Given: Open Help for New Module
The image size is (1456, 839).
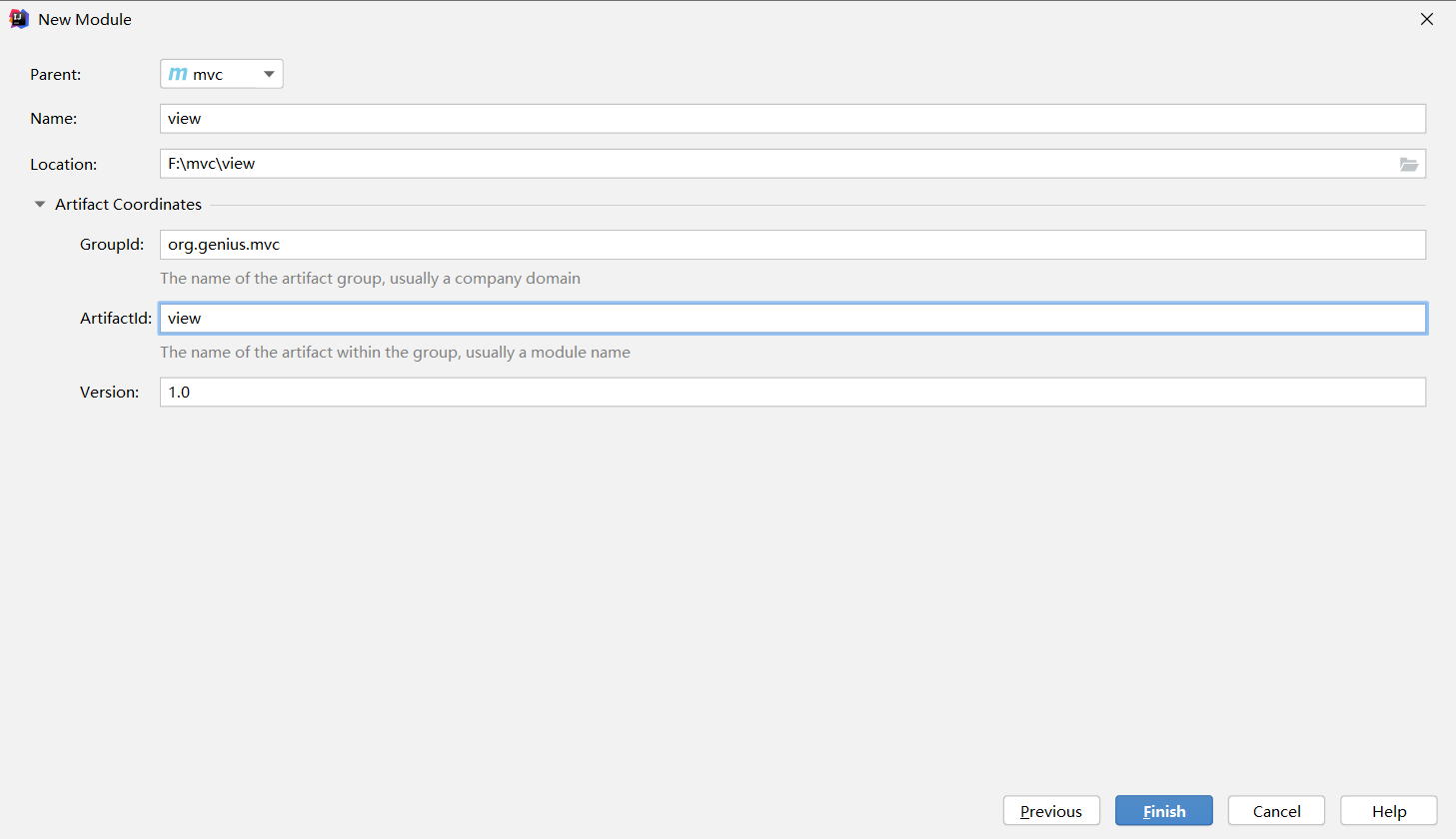Looking at the screenshot, I should [1389, 811].
